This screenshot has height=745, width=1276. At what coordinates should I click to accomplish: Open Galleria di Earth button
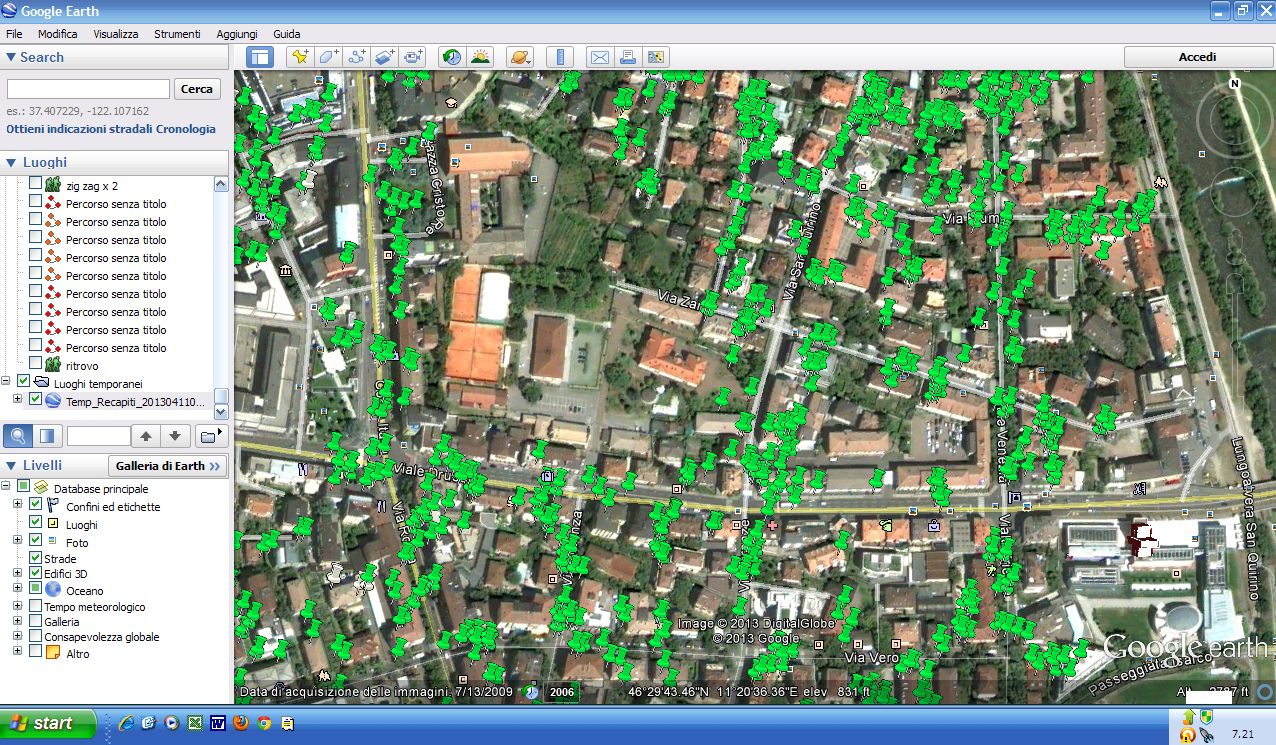(167, 466)
